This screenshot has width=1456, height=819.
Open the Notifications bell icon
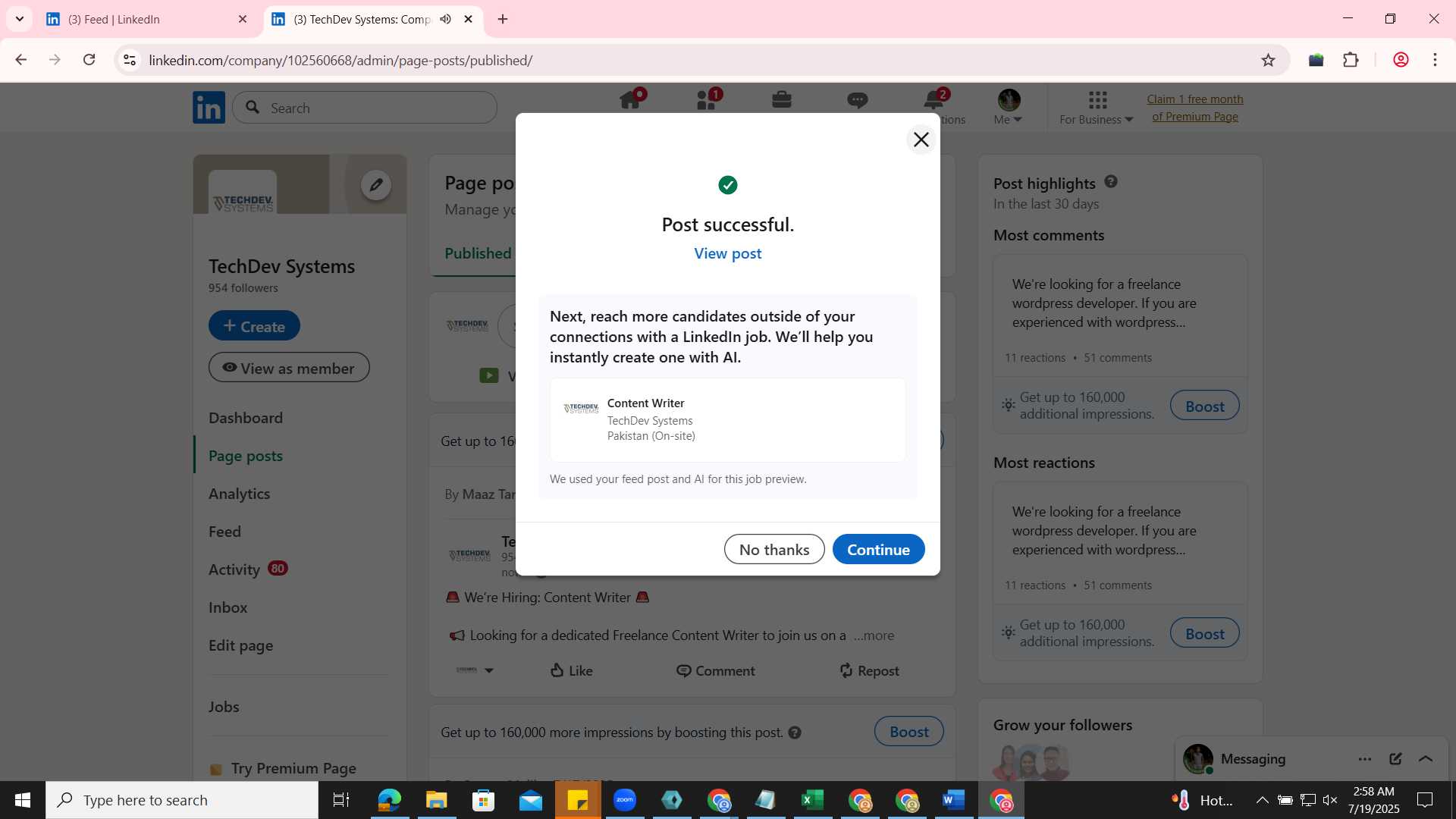point(934,100)
